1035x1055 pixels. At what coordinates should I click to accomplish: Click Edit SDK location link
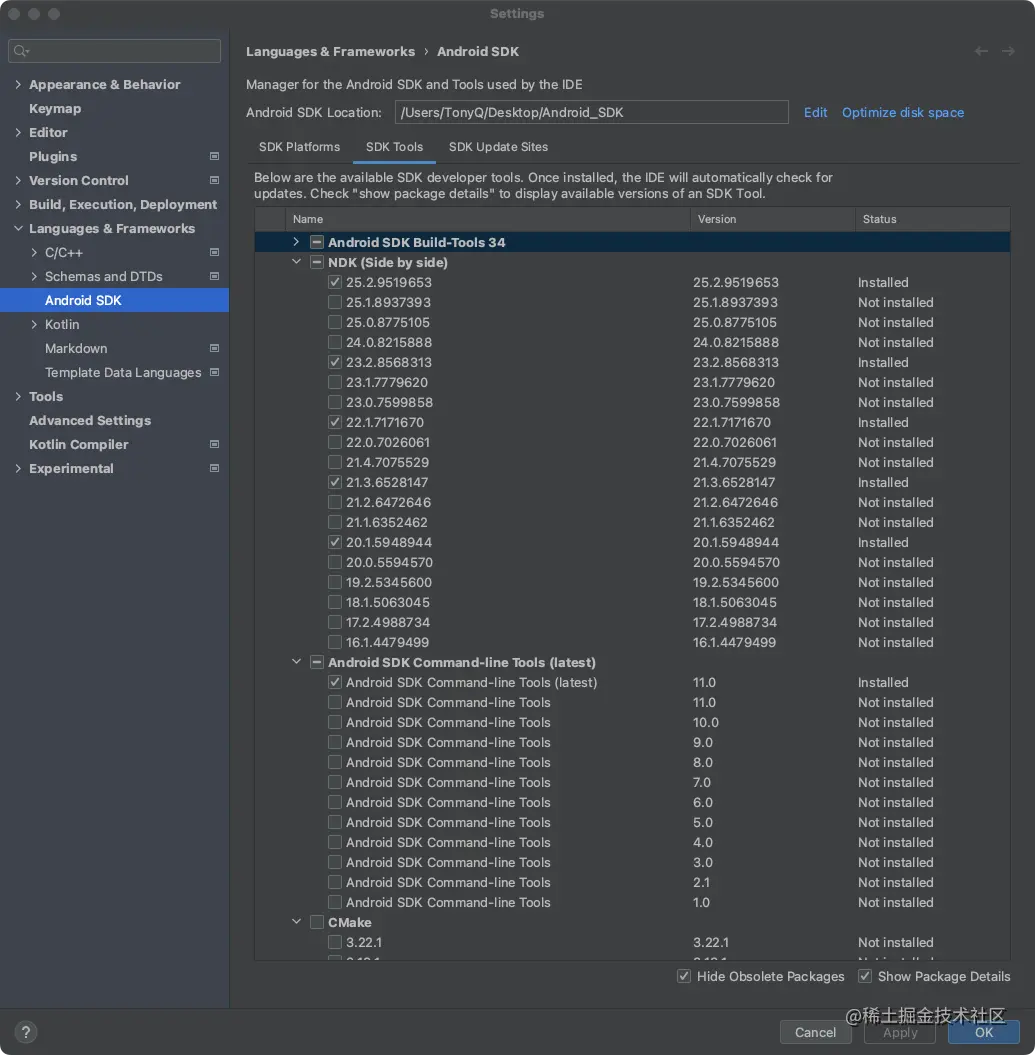816,112
